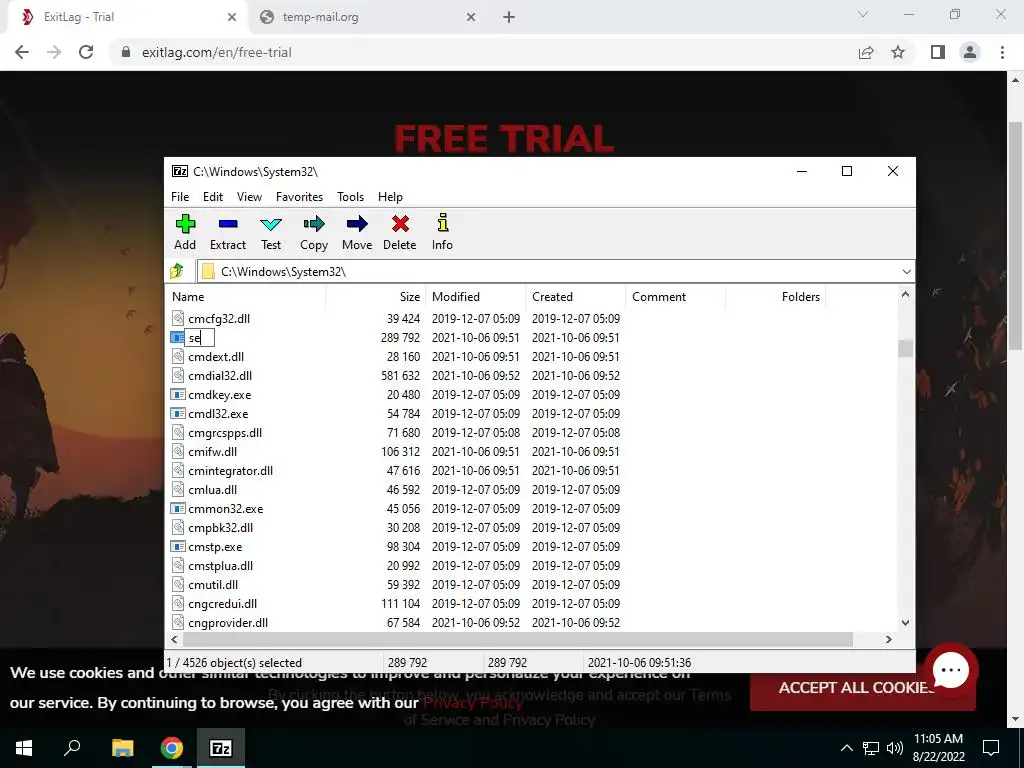Close the ExitLag - Trial tab
The image size is (1024, 768).
click(x=232, y=17)
